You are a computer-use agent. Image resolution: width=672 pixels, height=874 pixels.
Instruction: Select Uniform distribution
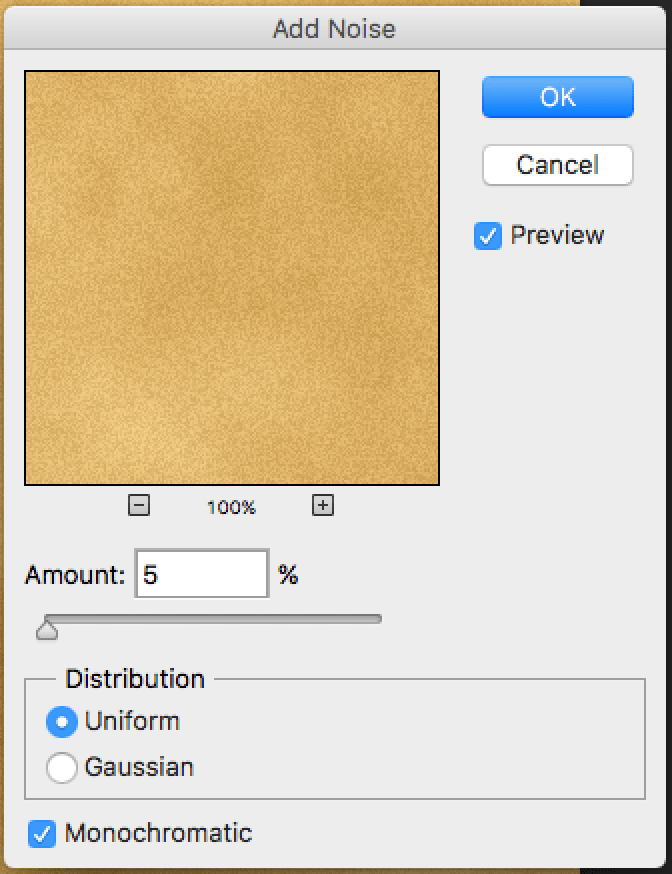pyautogui.click(x=61, y=722)
